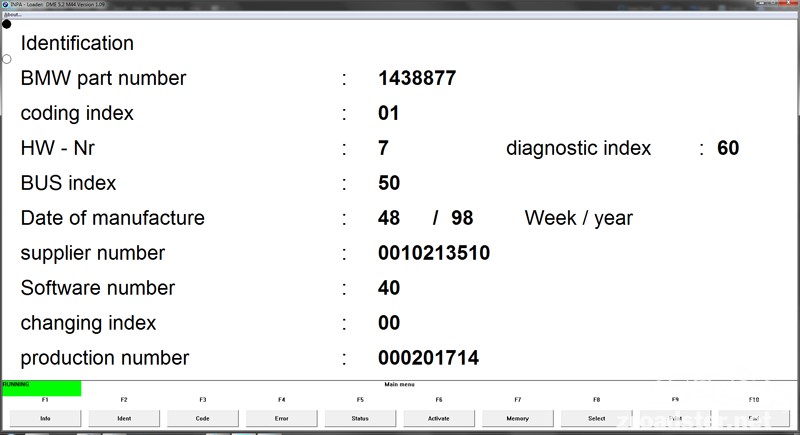Show Status with the F5 button
The width and height of the screenshot is (800, 435).
pos(360,418)
